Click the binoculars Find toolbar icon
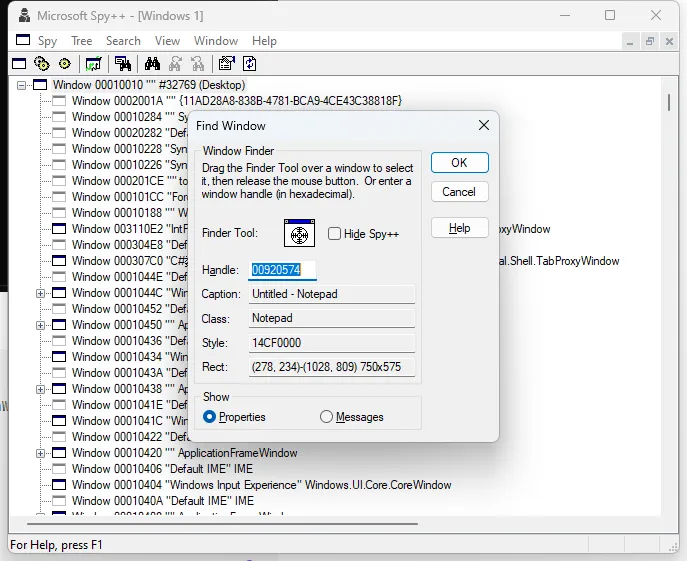The image size is (687, 561). (x=152, y=64)
